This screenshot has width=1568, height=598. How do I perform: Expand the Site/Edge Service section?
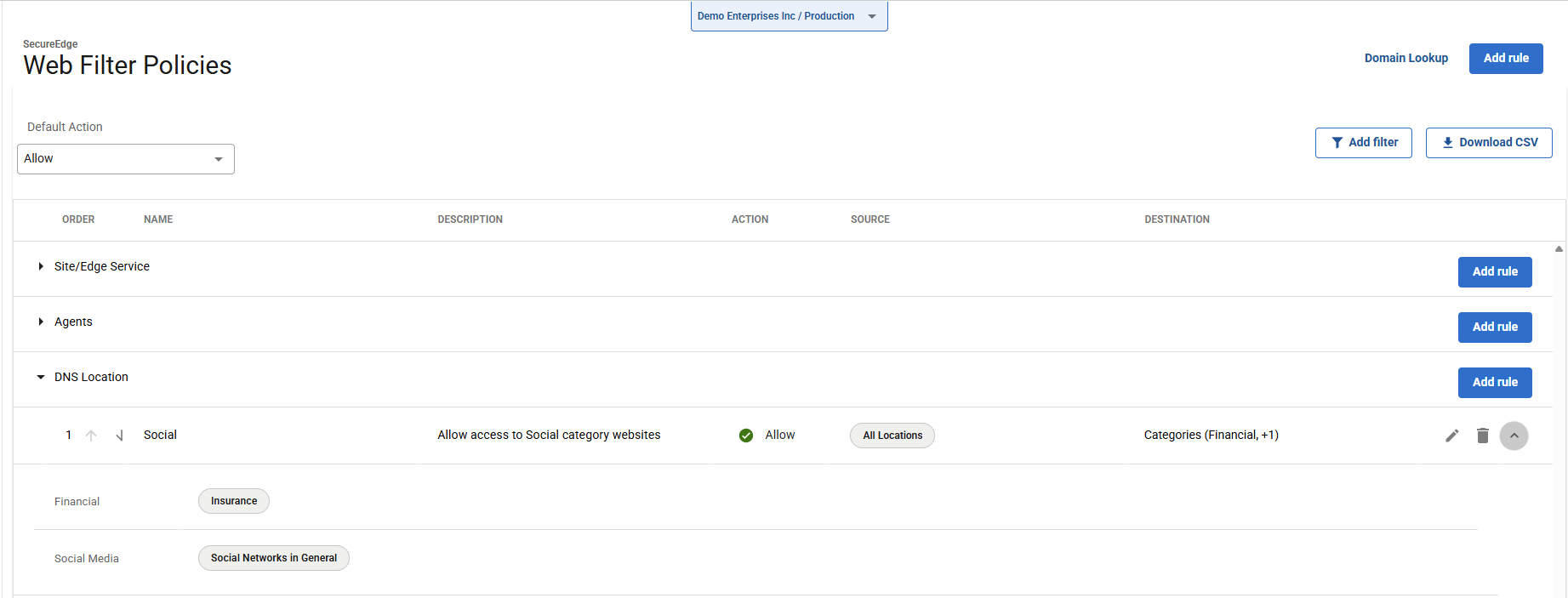click(41, 266)
